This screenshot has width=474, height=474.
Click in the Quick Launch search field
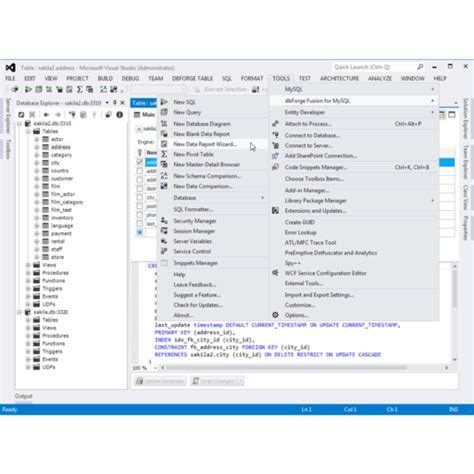point(373,67)
